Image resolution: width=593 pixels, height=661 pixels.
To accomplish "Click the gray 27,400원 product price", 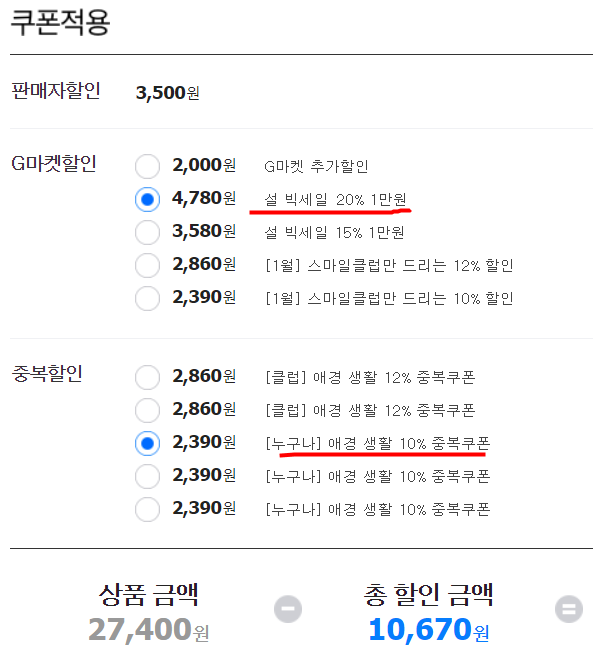I will click(x=148, y=630).
